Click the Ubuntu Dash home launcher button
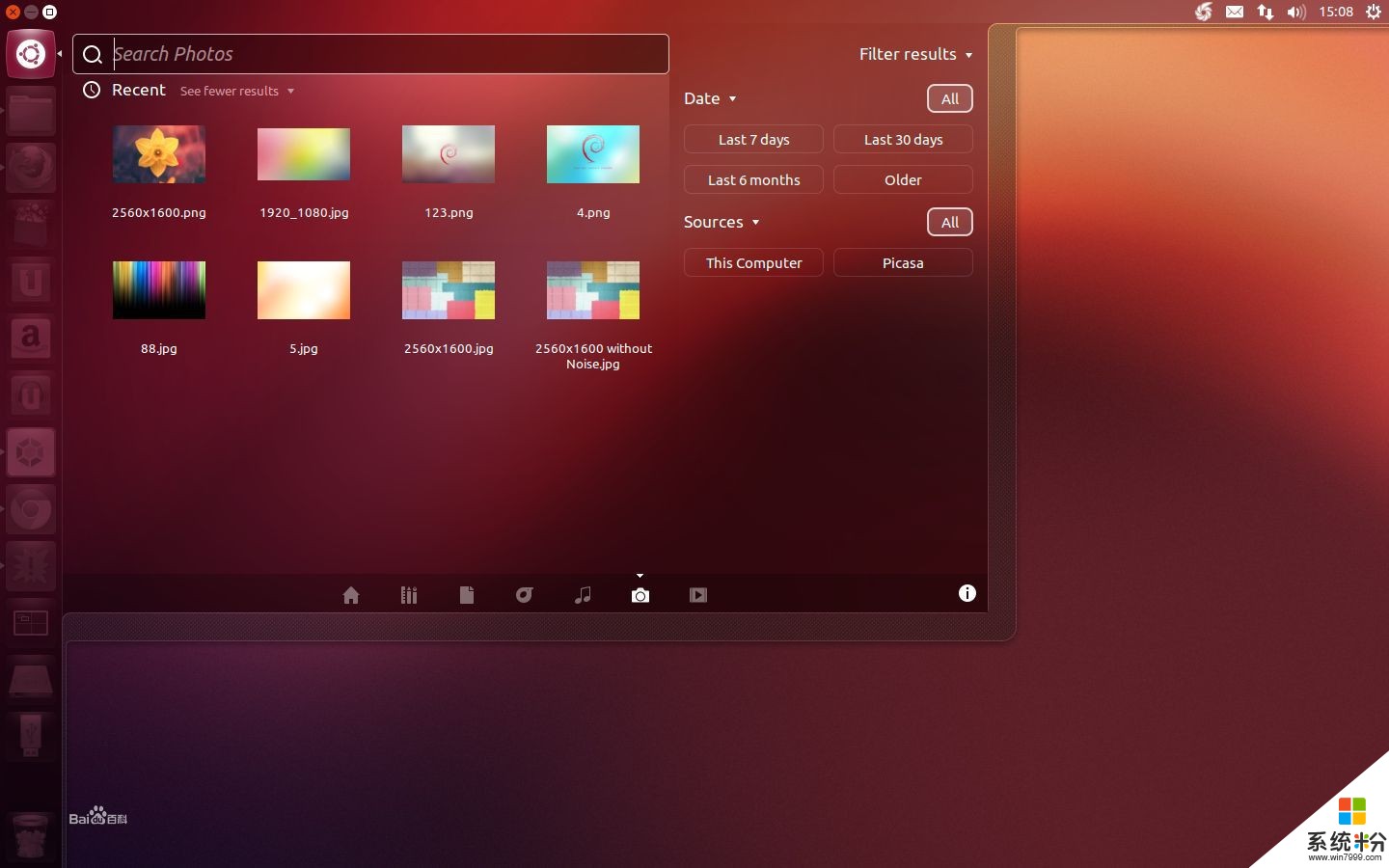 pos(31,54)
